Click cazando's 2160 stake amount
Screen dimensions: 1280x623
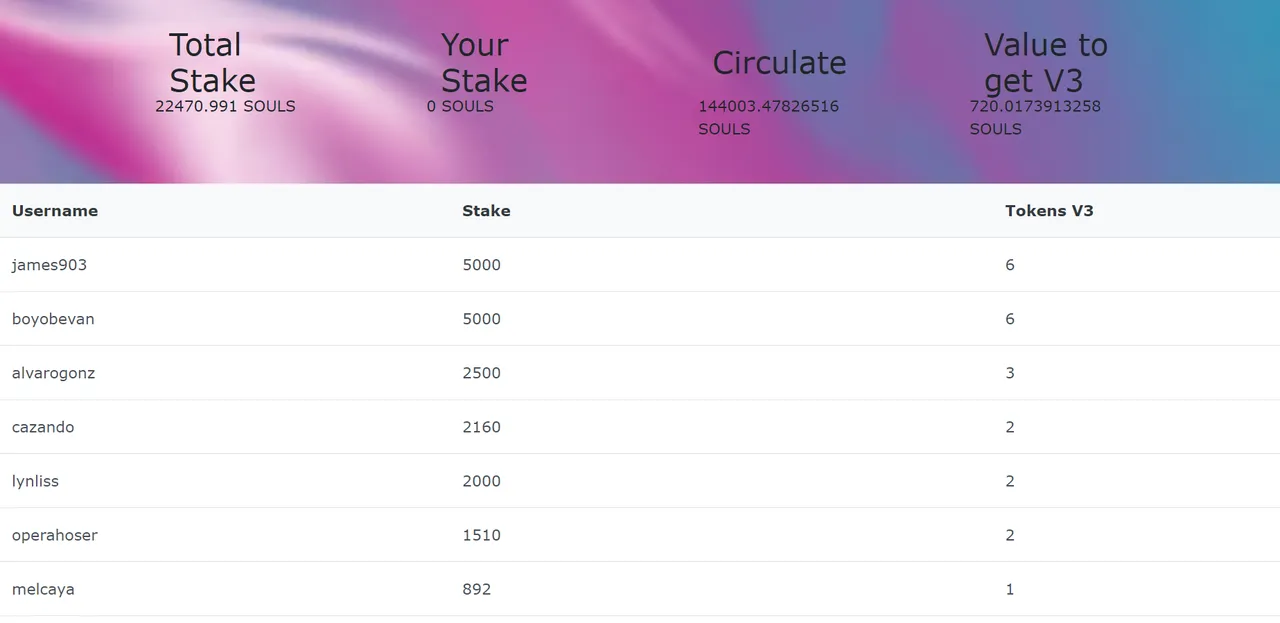[481, 427]
